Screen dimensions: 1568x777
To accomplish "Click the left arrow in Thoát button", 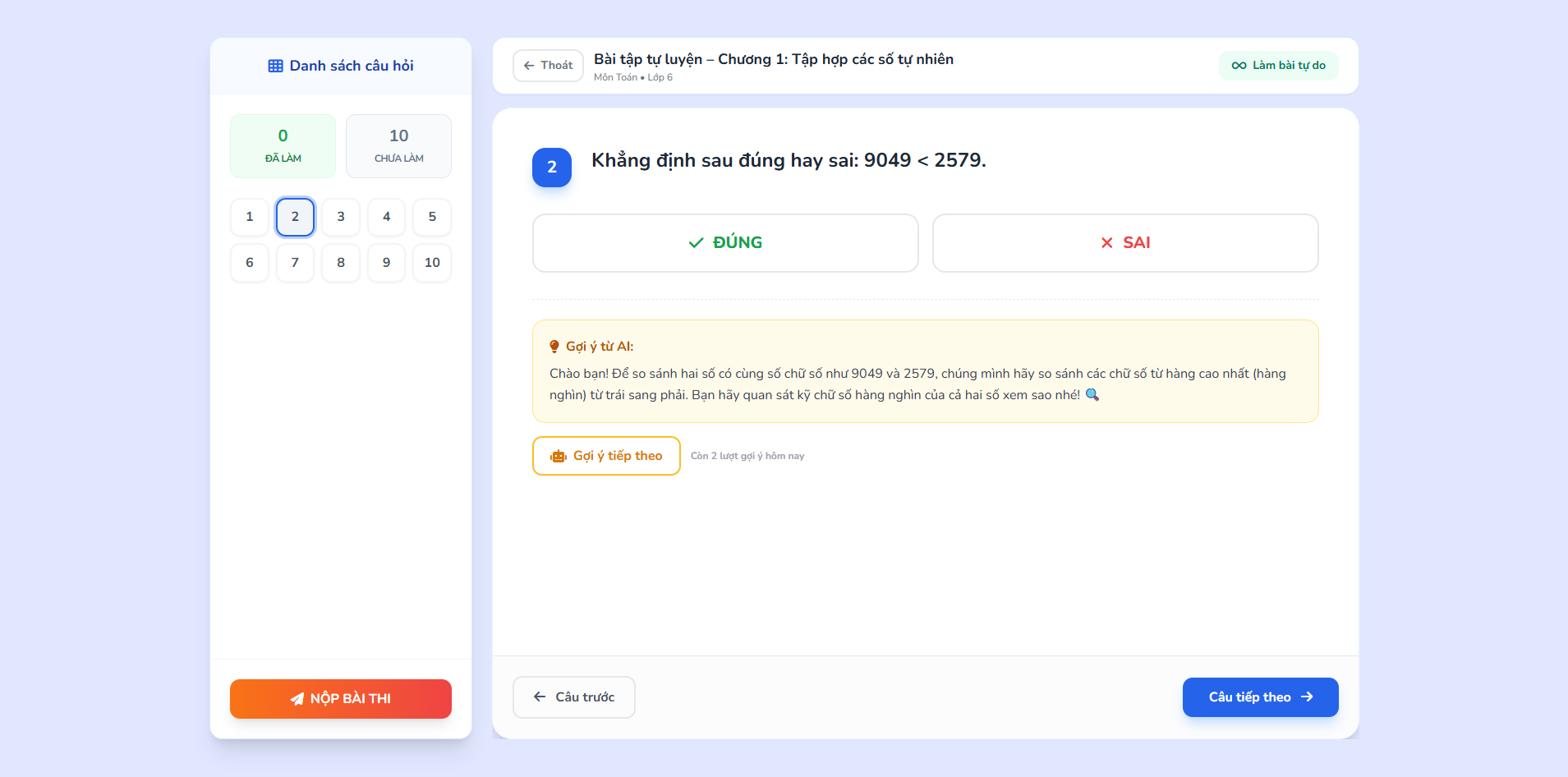I will click(x=529, y=66).
